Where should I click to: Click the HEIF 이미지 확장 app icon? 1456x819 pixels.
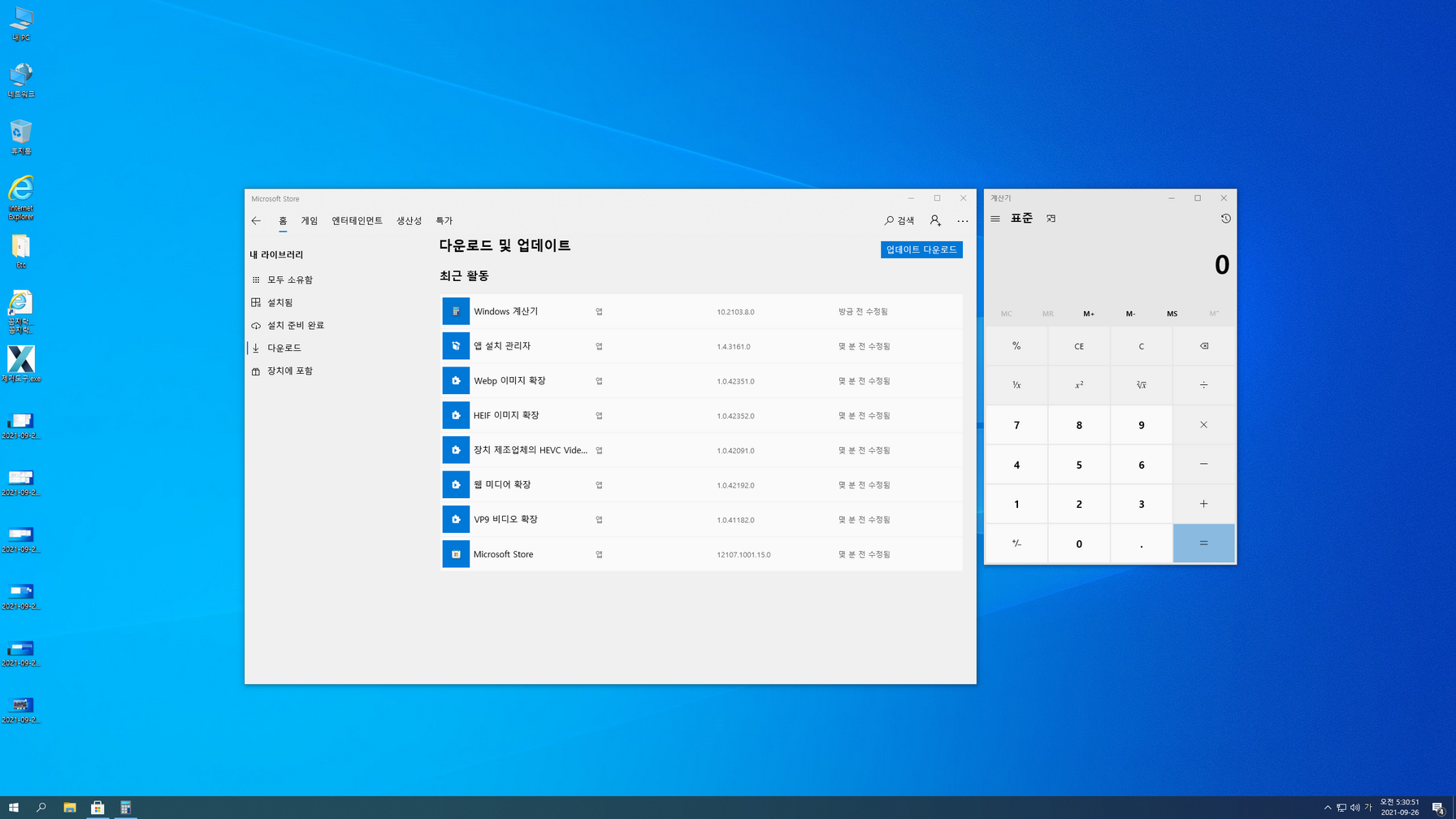pyautogui.click(x=456, y=415)
